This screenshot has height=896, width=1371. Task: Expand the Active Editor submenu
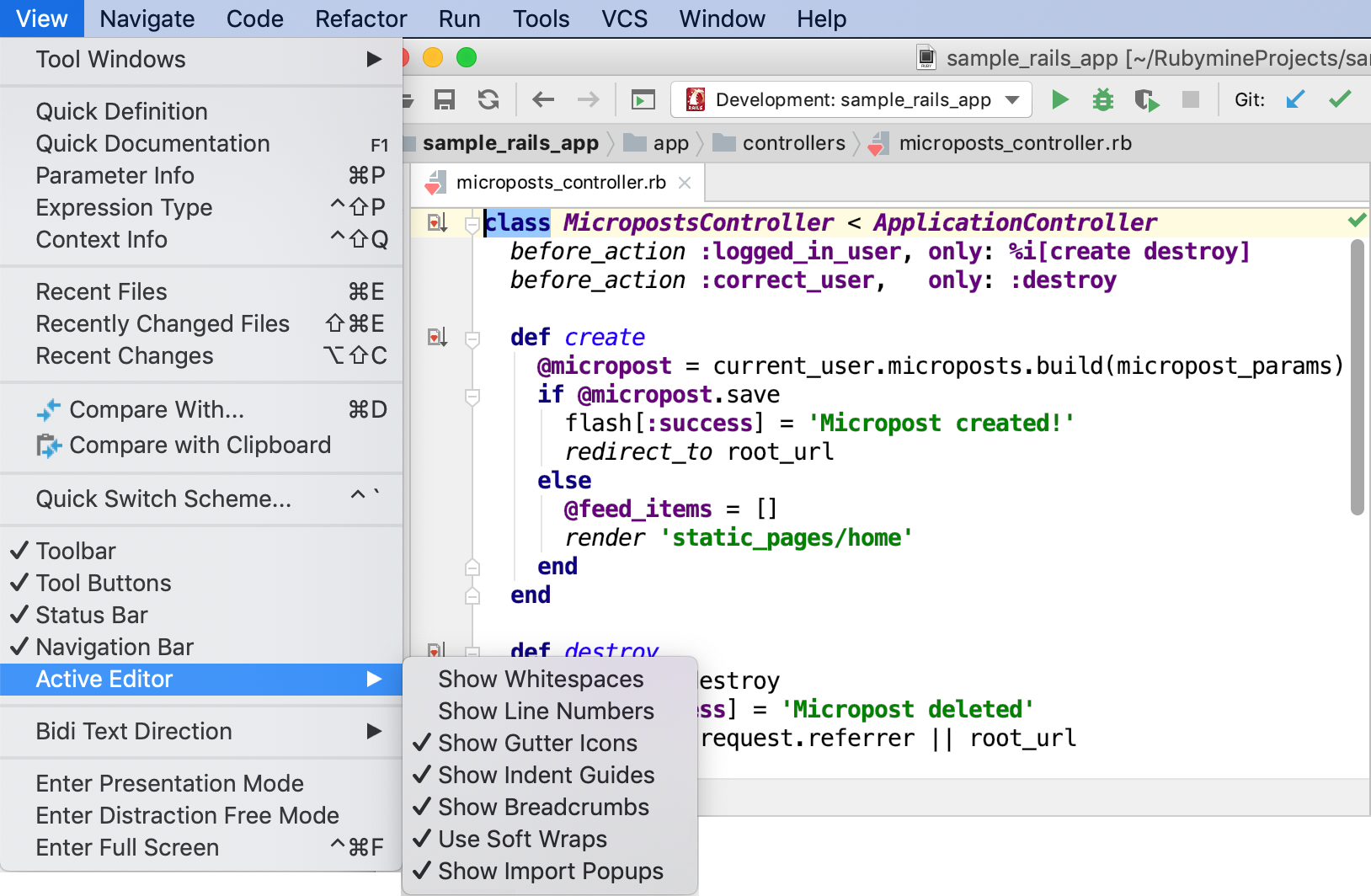tap(201, 680)
